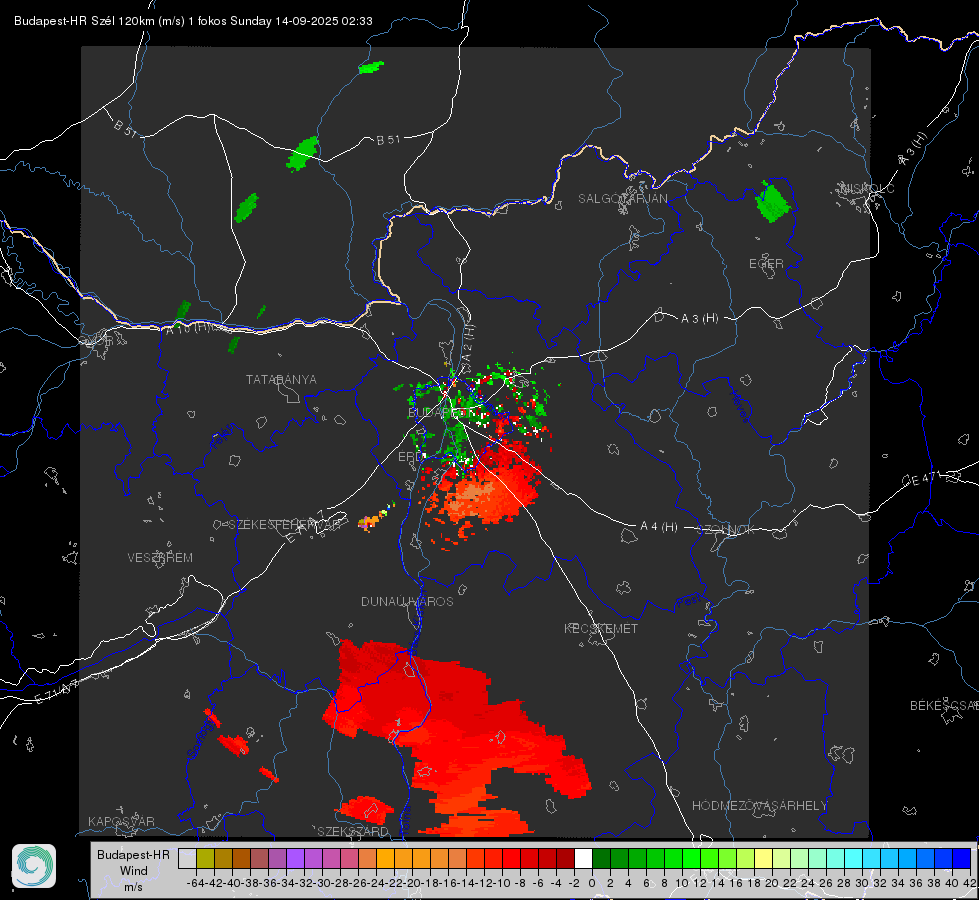Click the KAPOSVÁR city label
This screenshot has height=900, width=979.
[x=121, y=821]
